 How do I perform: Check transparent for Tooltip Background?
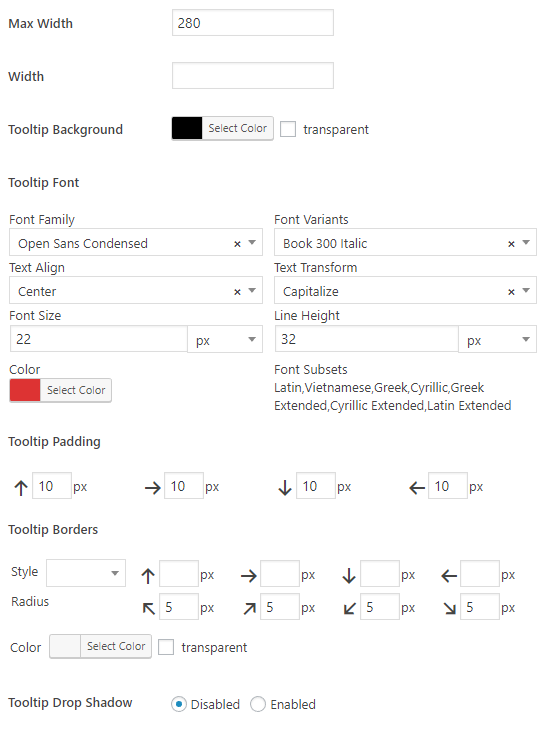288,129
